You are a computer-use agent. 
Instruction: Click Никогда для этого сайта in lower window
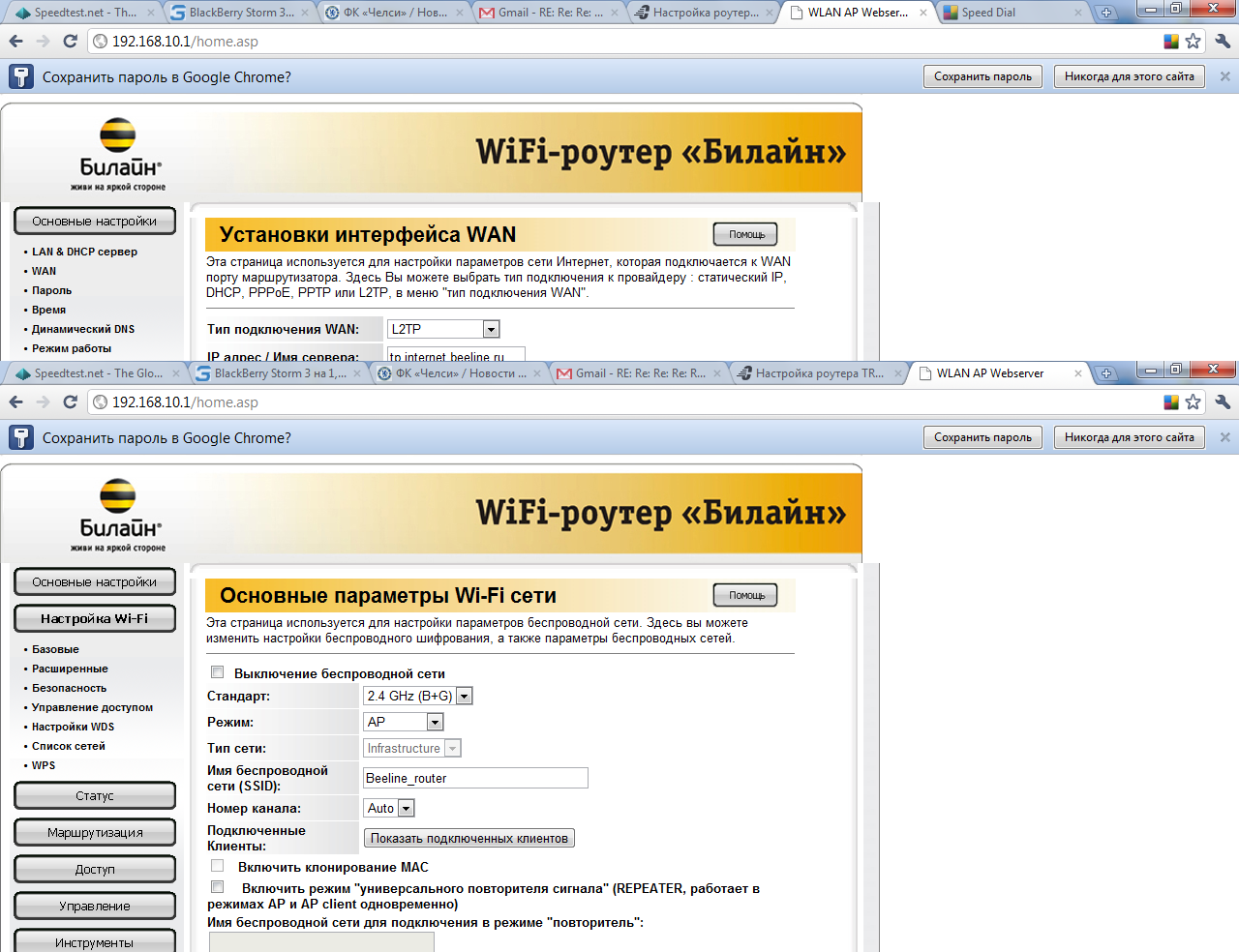coord(1129,437)
